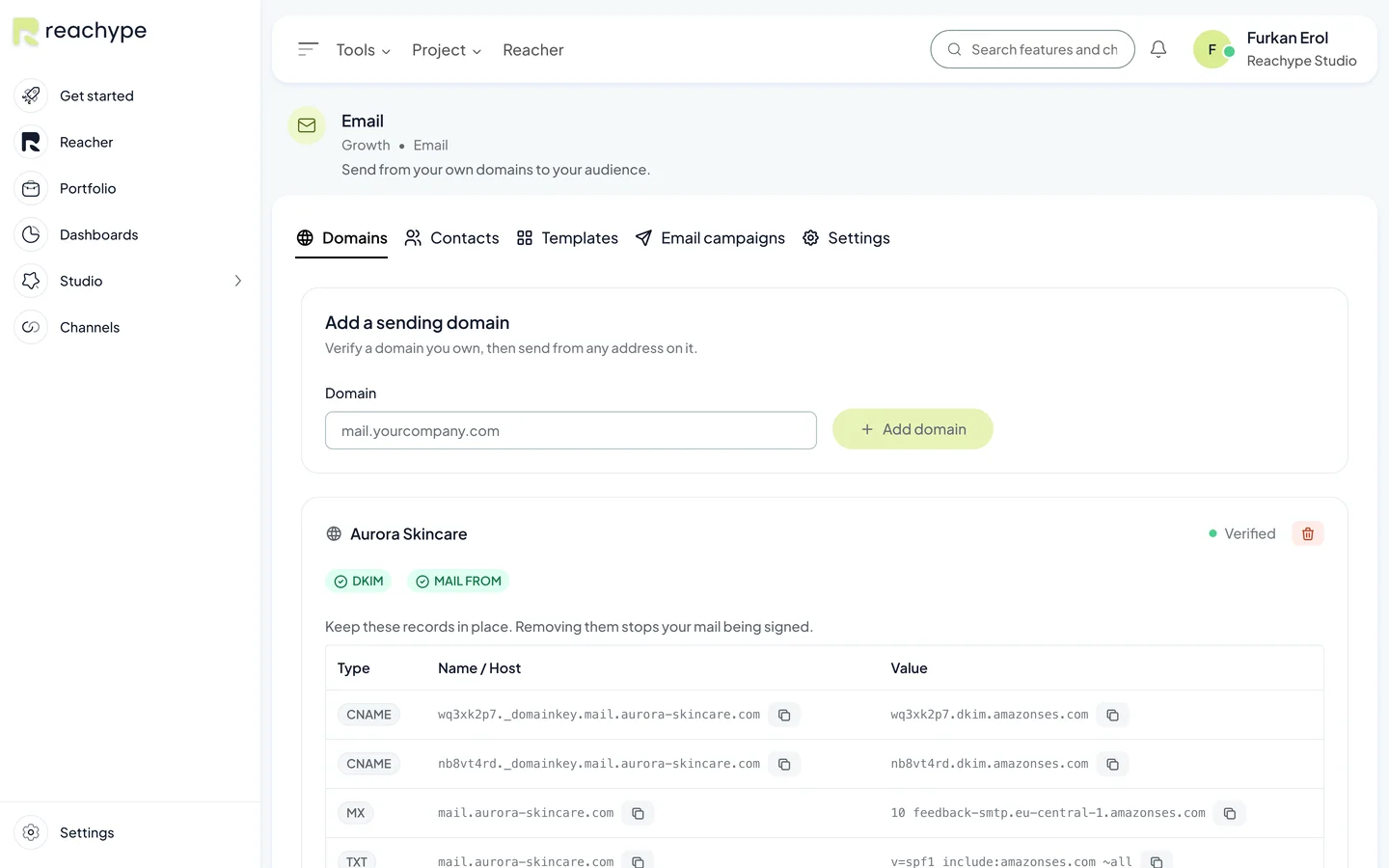Copy the wq3xk2p7.dkim.amazonses.com value
This screenshot has width=1389, height=868.
(1112, 715)
